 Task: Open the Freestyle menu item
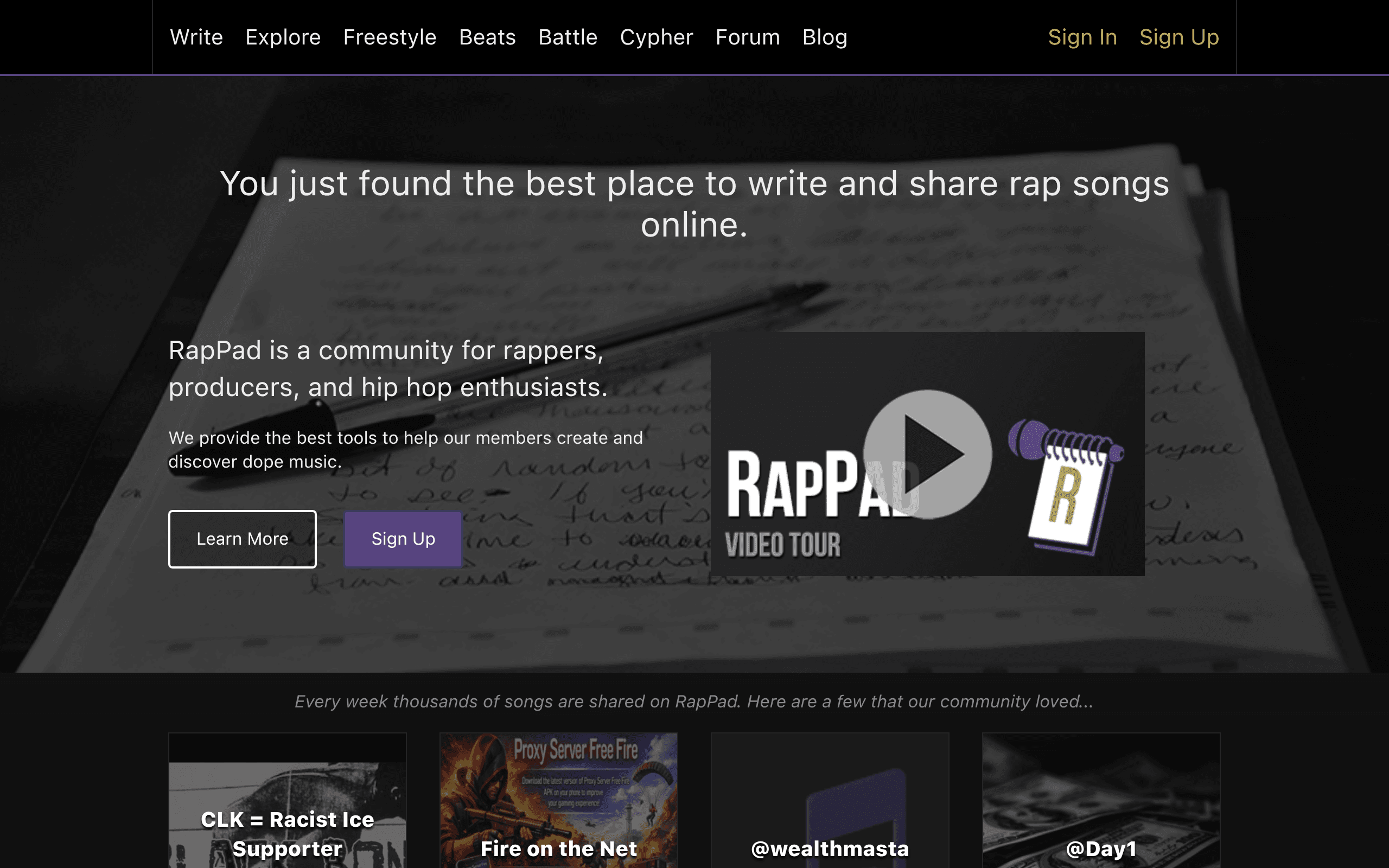(390, 37)
